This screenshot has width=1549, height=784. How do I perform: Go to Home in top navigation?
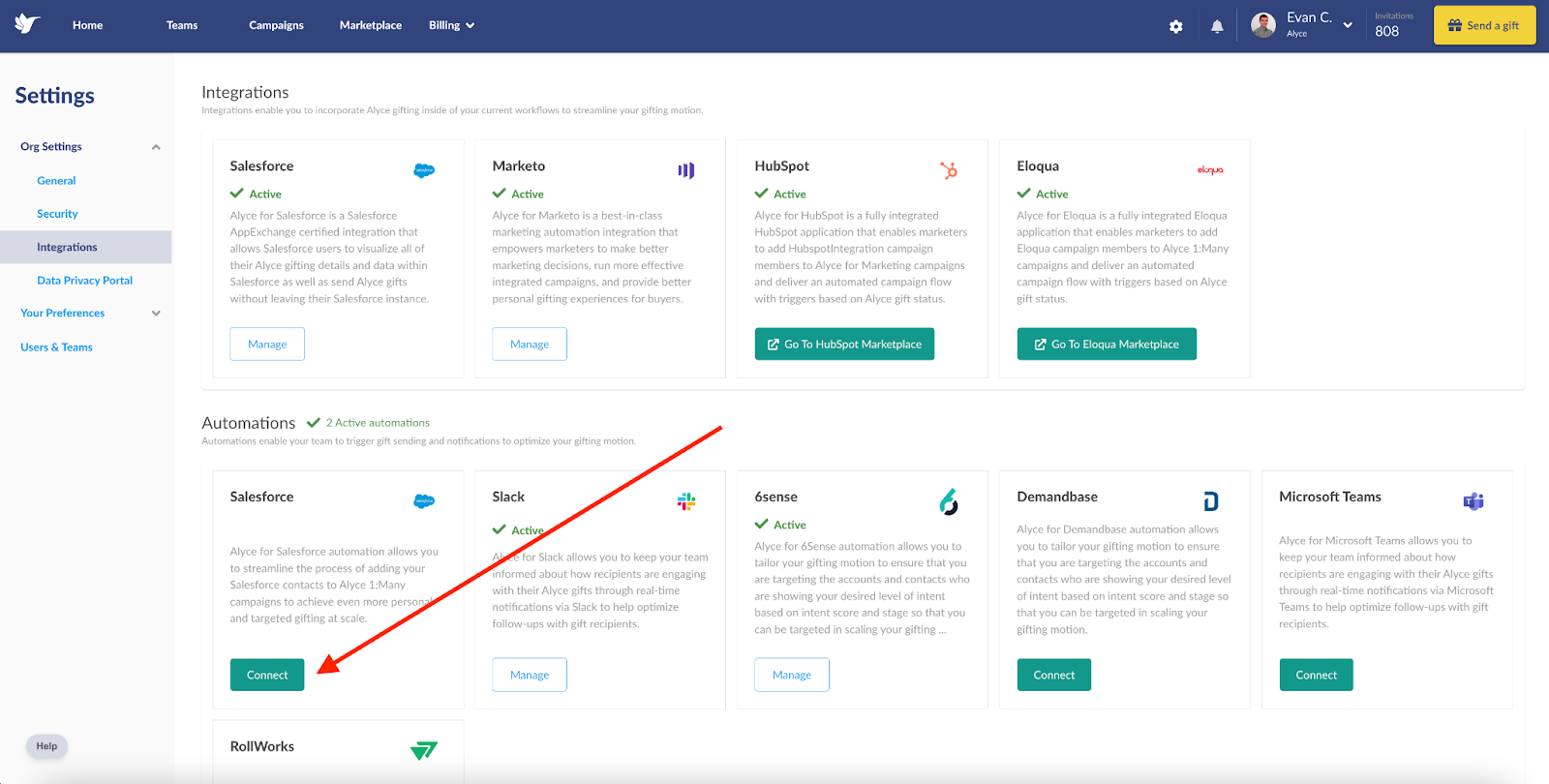click(87, 25)
